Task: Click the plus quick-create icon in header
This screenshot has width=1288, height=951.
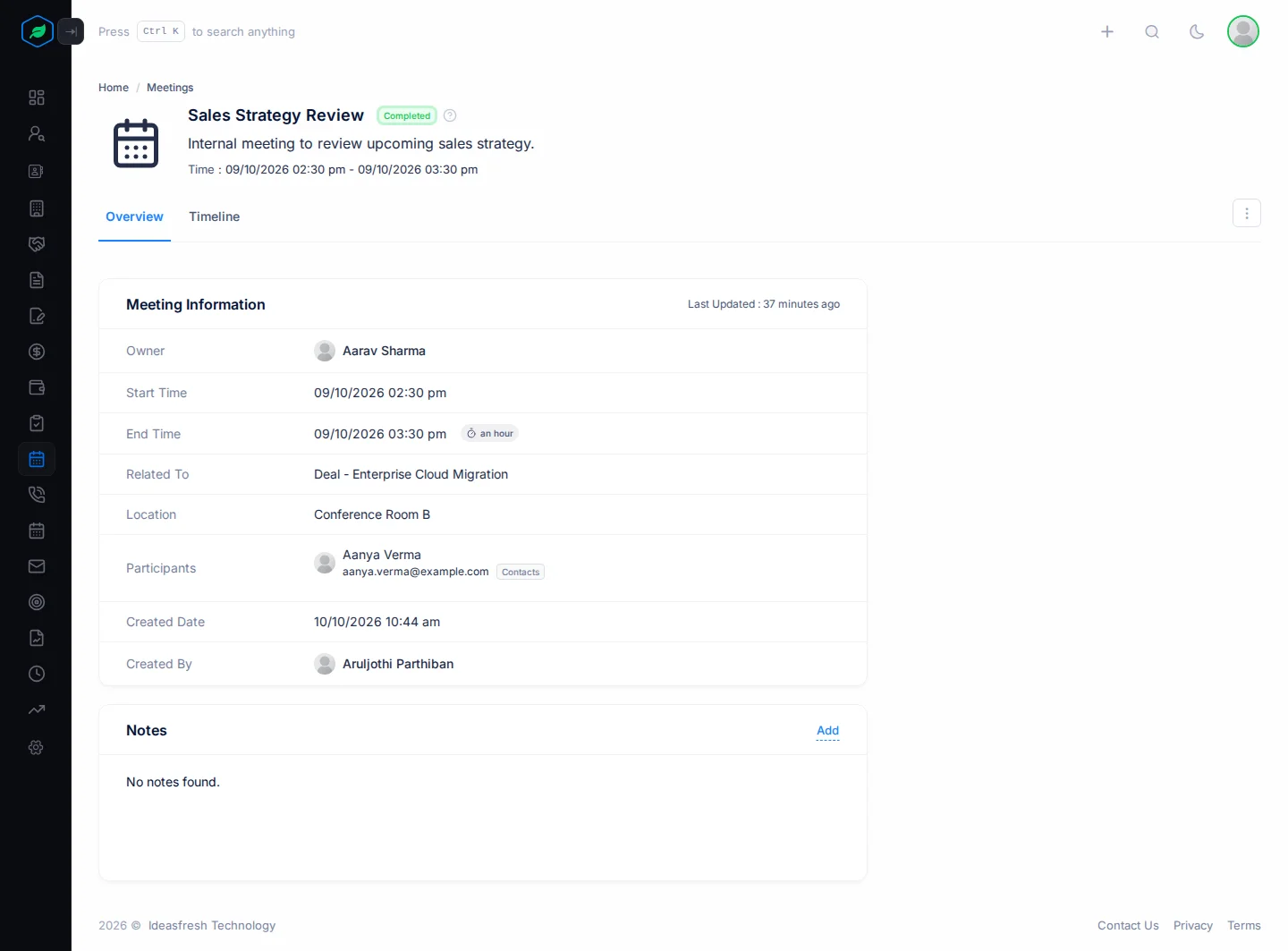Action: click(1107, 32)
